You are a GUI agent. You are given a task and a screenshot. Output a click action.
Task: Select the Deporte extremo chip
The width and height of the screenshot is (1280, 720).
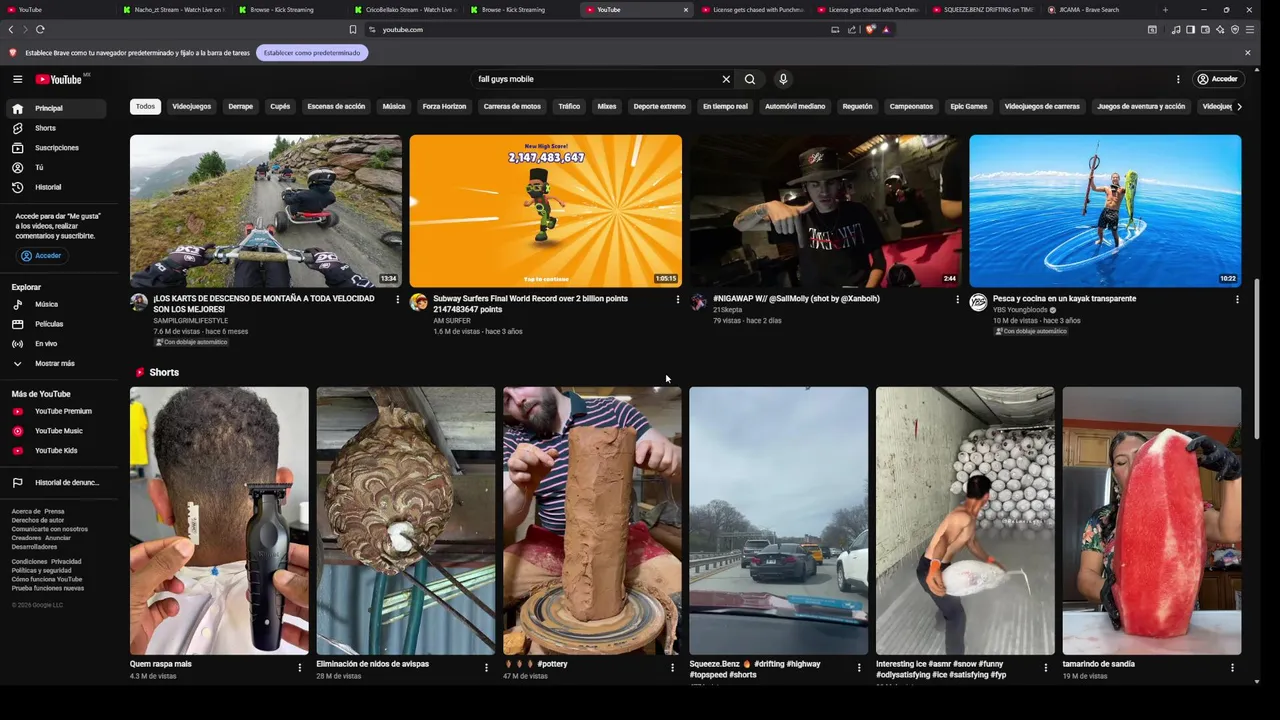point(659,107)
